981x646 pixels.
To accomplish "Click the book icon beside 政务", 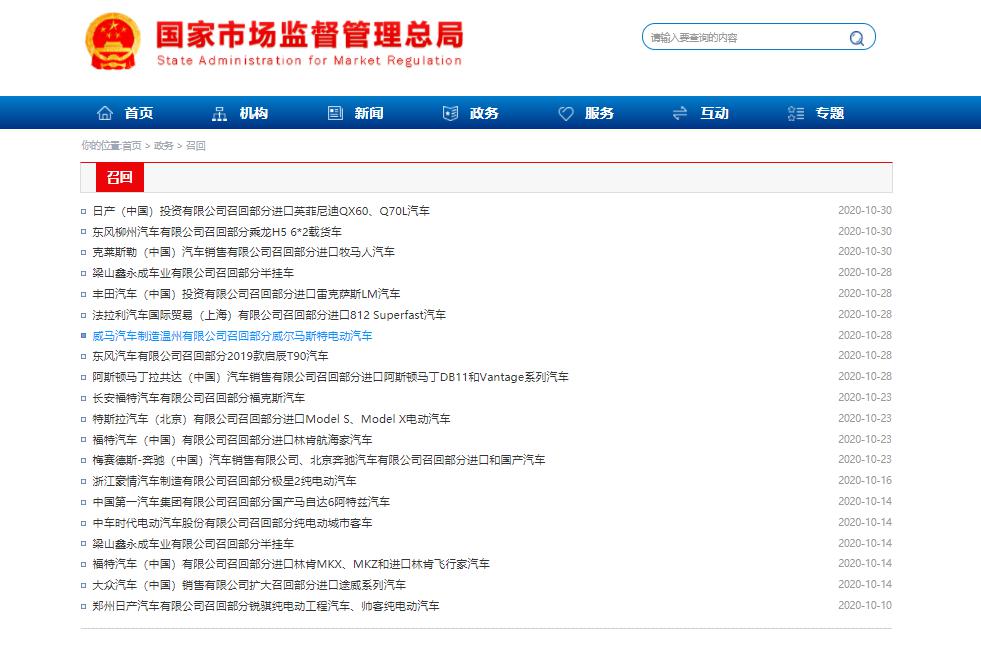I will [x=450, y=113].
